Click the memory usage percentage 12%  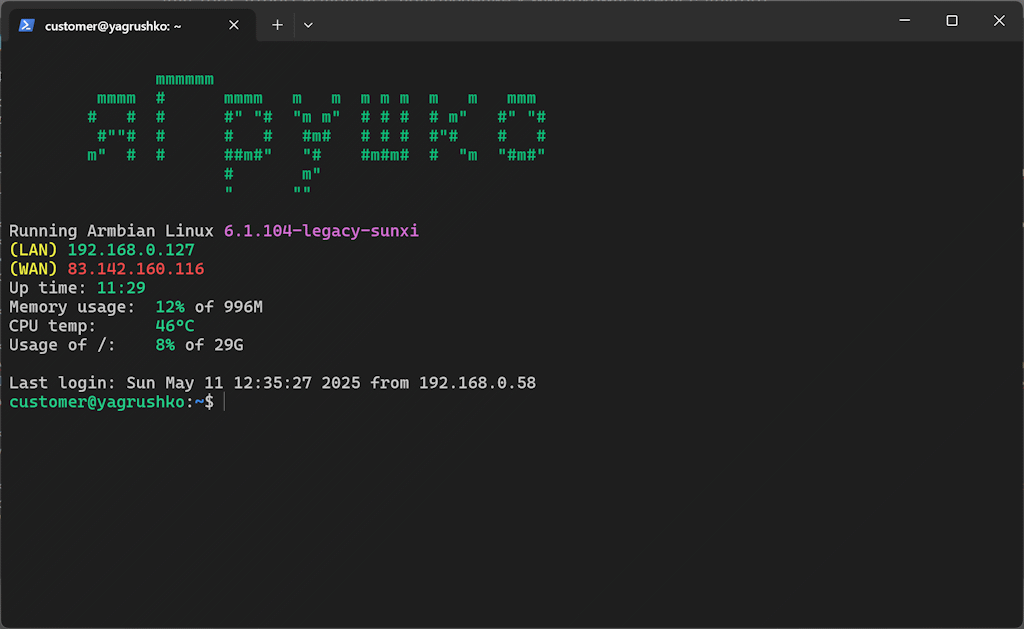[x=169, y=306]
